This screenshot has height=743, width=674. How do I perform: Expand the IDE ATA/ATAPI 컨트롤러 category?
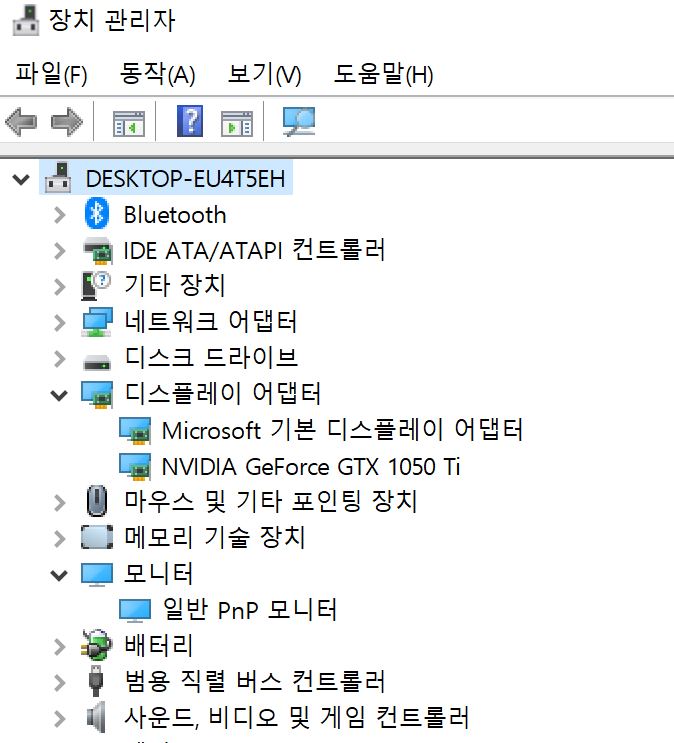60,251
